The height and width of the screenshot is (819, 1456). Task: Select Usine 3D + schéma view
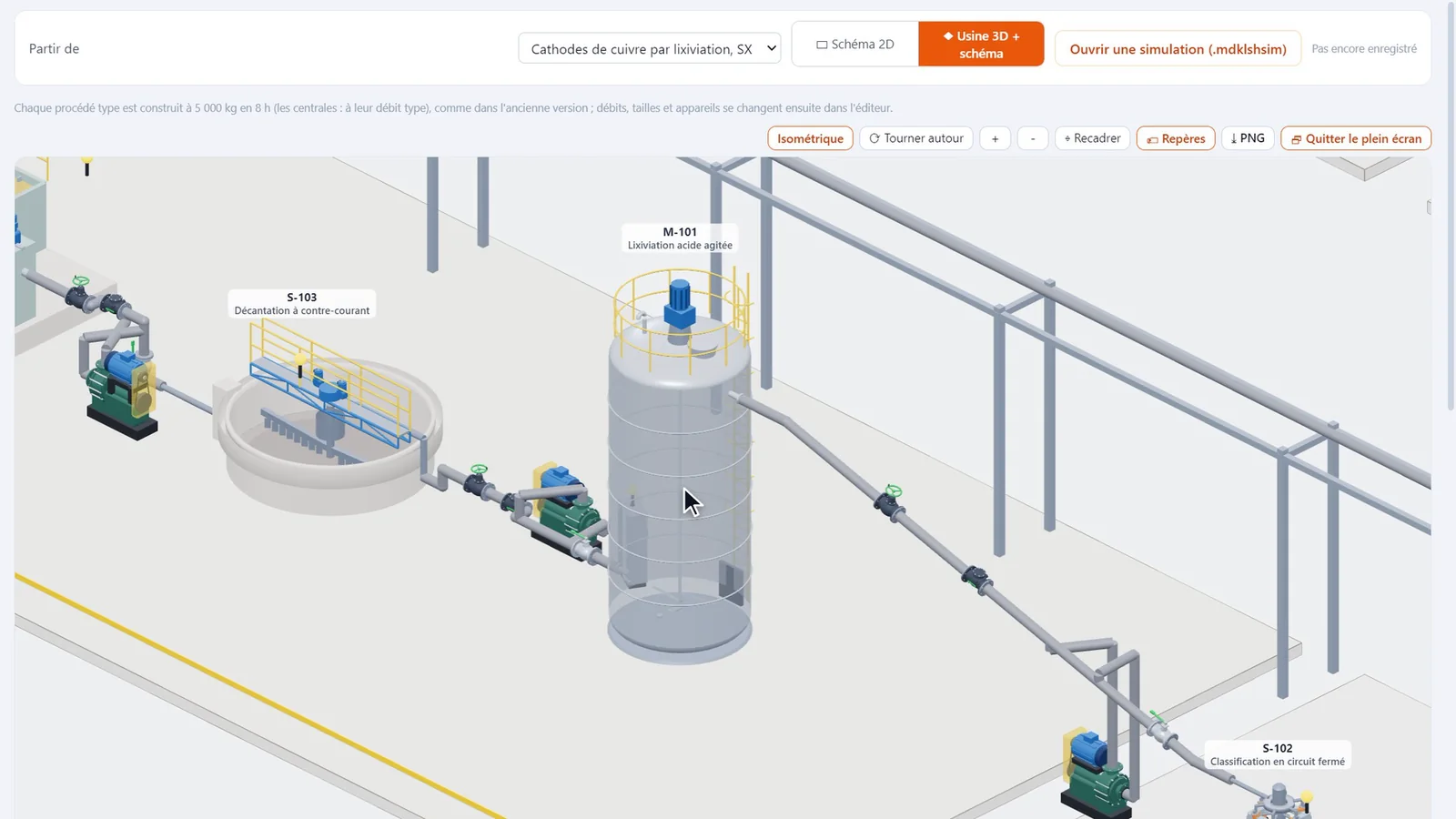[981, 44]
